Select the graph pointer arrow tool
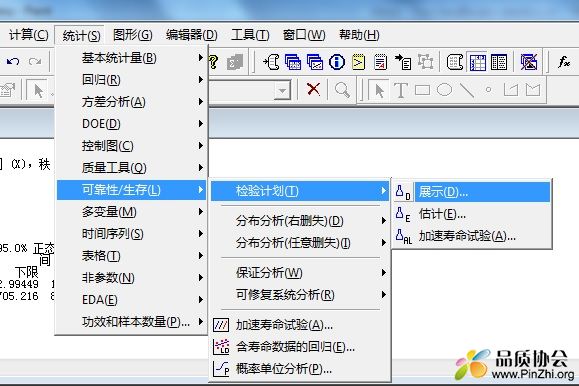Screen dimensions: 579x386 pos(379,90)
